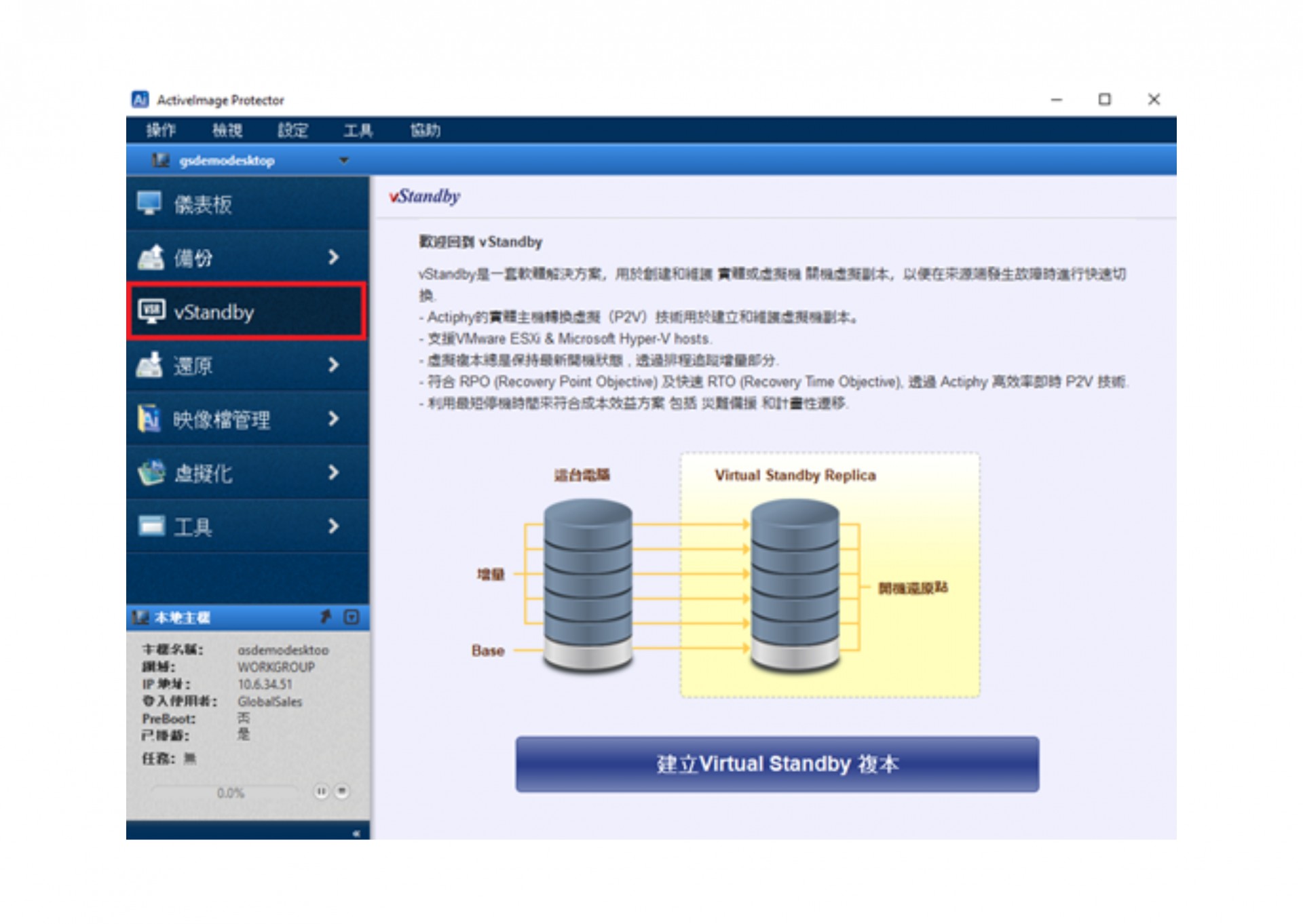Open the 操作 menu
The image size is (1303, 924).
point(161,130)
